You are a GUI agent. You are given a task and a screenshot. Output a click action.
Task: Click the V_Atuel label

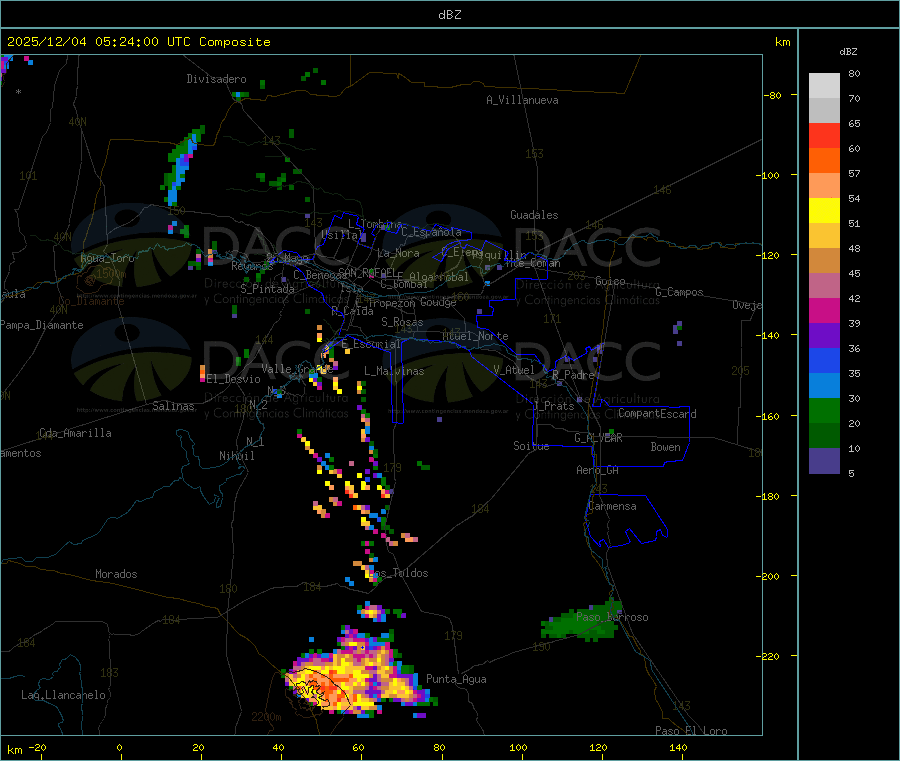coord(514,370)
